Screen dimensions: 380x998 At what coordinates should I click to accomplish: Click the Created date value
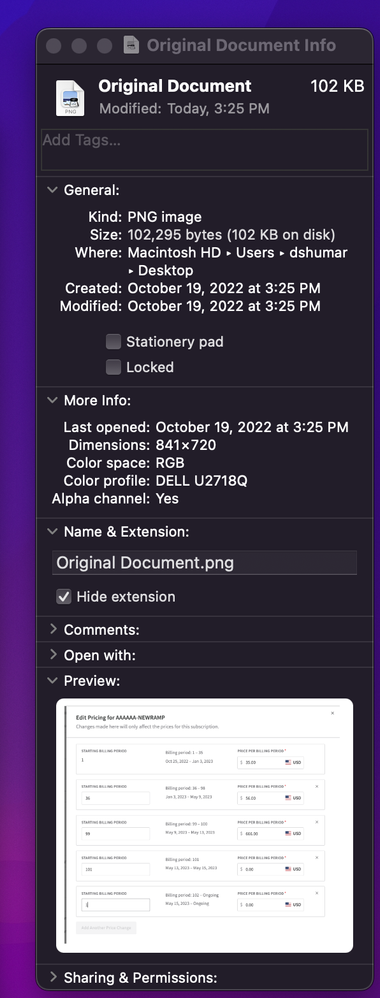[224, 288]
